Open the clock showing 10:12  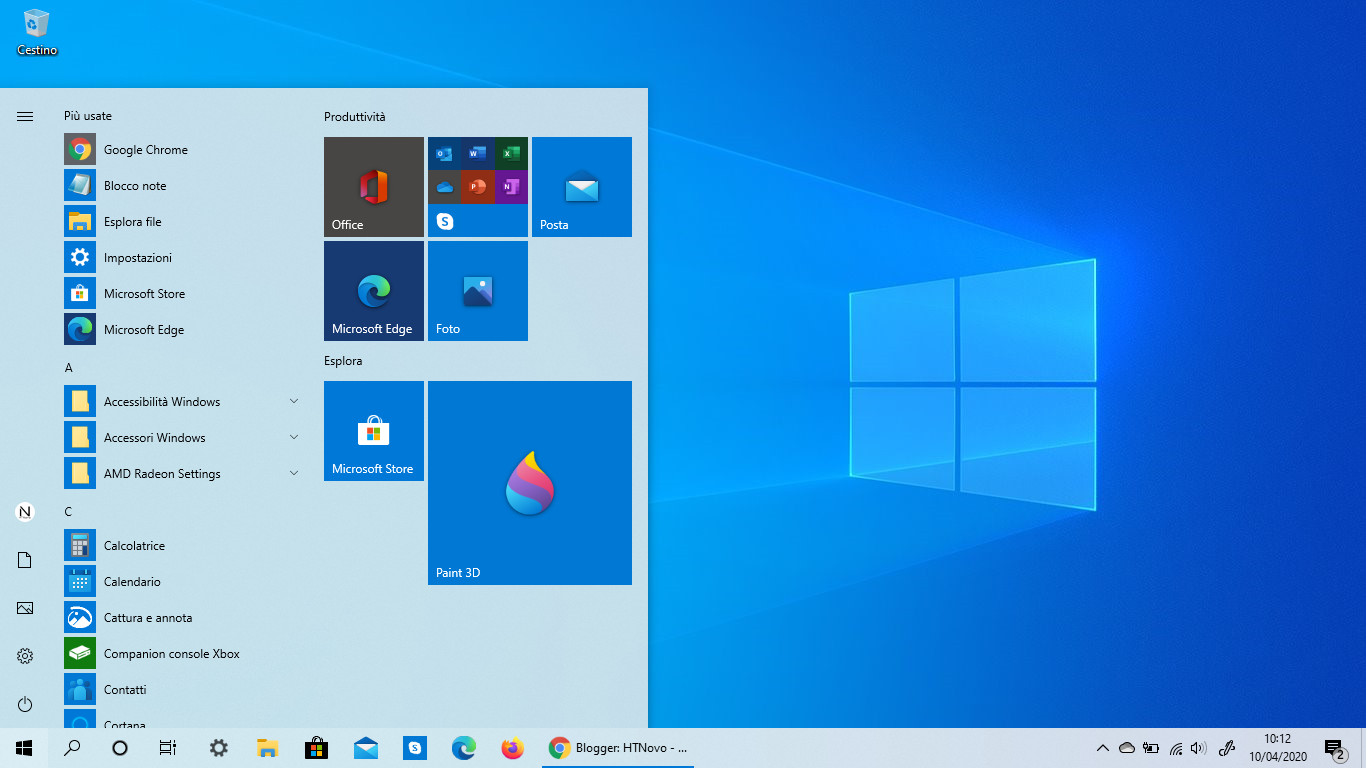[x=1278, y=748]
